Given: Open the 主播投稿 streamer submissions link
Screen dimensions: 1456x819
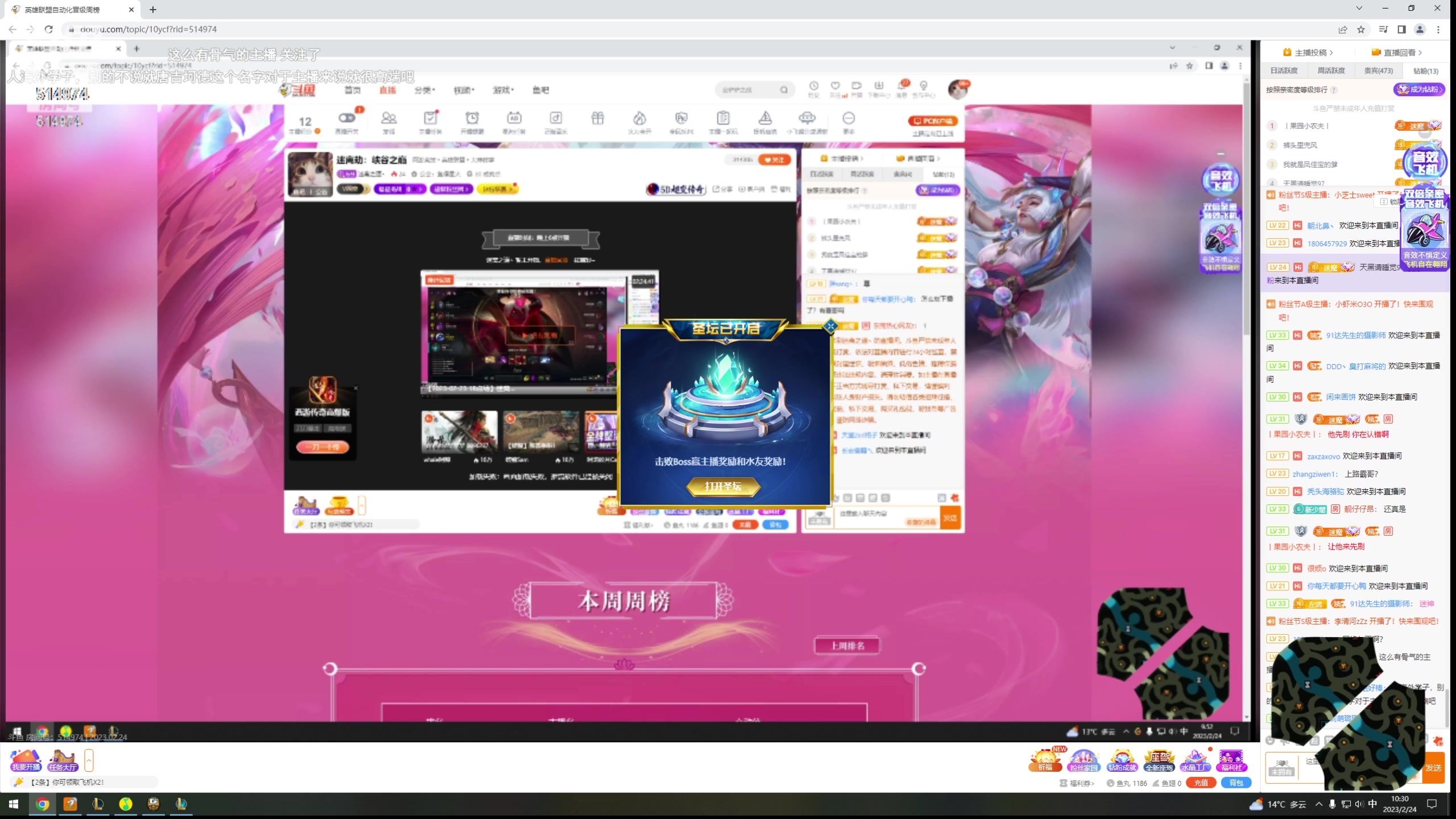Looking at the screenshot, I should click(1308, 52).
